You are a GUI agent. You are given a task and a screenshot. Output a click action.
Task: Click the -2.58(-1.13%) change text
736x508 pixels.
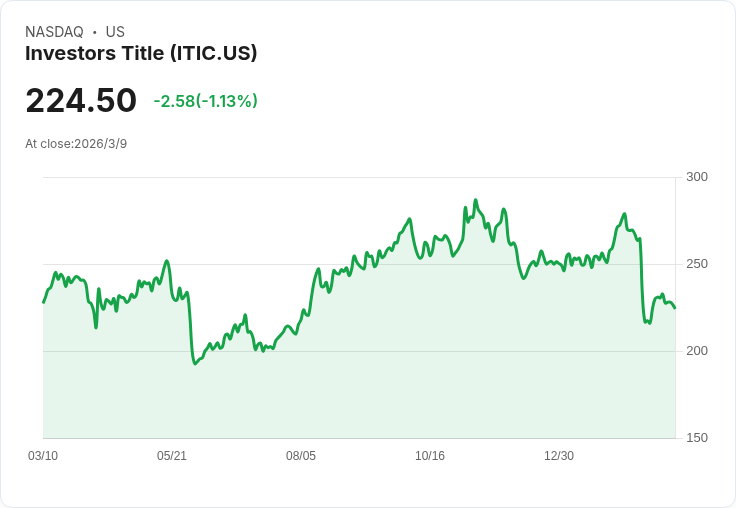point(206,101)
